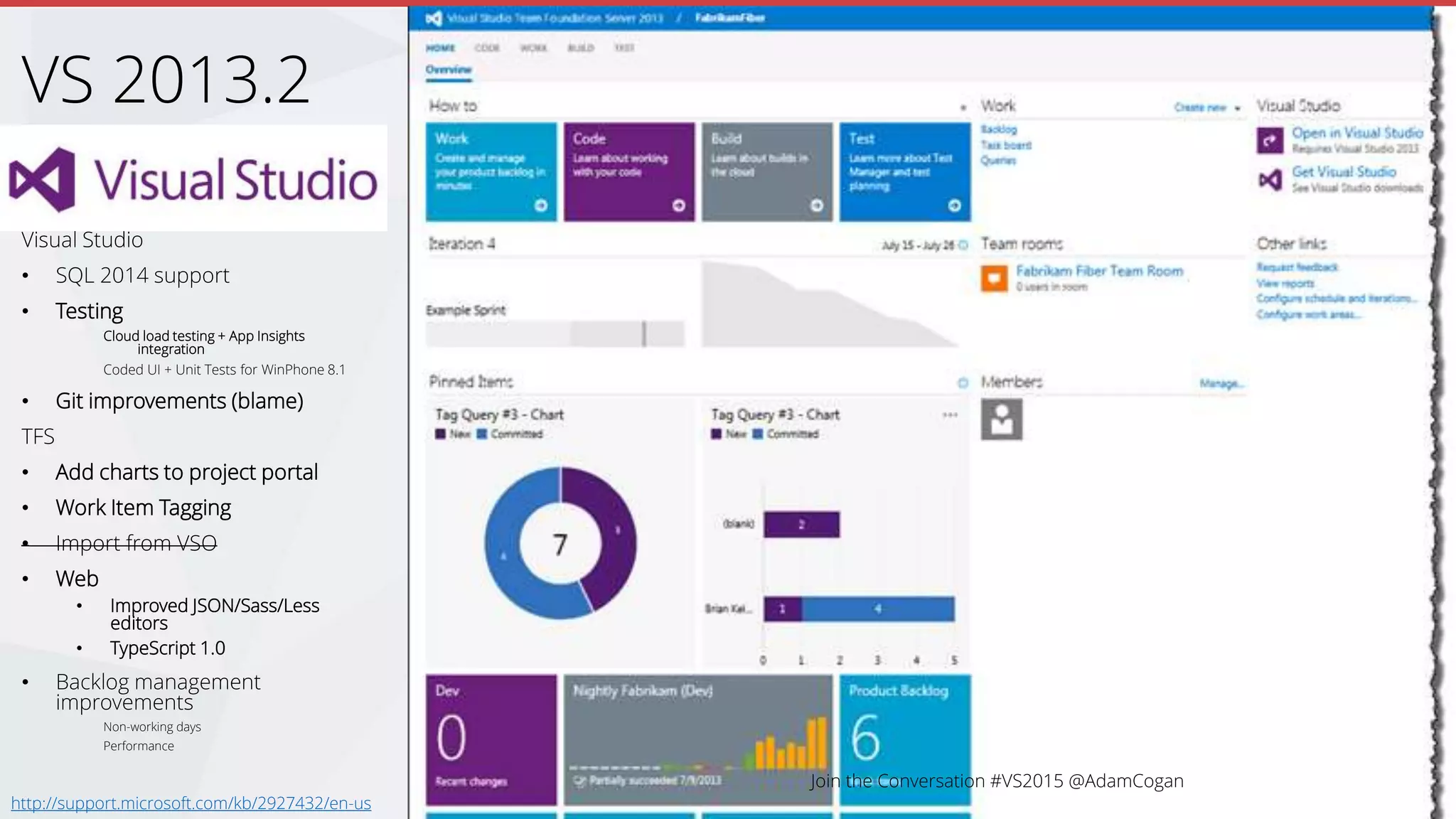Switch to the CODE hub tab
Viewport: 1456px width, 819px height.
click(487, 48)
